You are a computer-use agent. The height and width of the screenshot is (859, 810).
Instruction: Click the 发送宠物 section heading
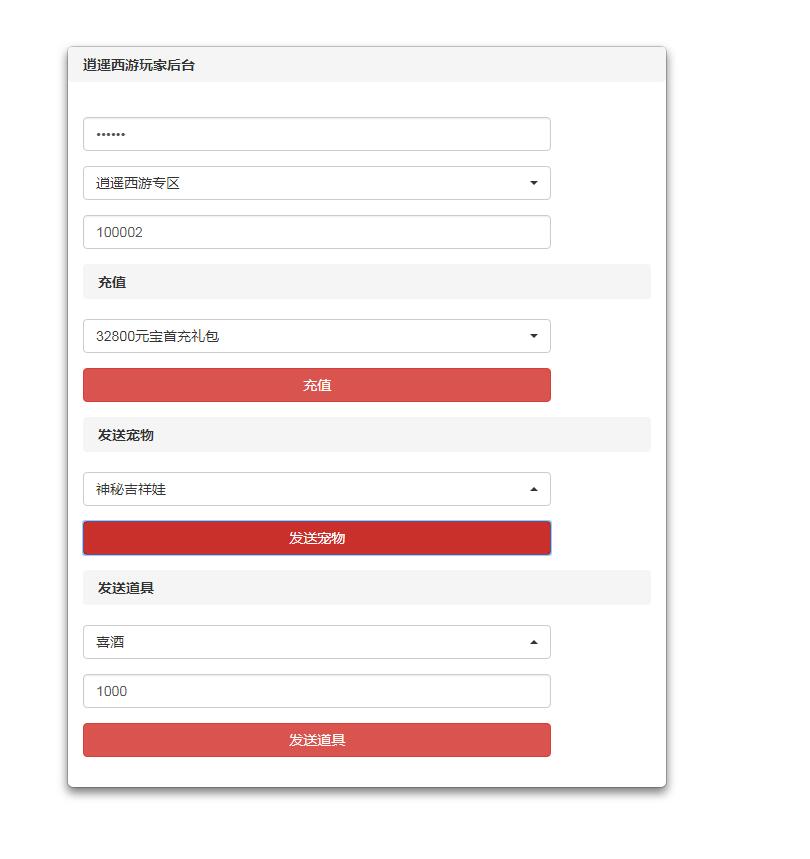126,435
